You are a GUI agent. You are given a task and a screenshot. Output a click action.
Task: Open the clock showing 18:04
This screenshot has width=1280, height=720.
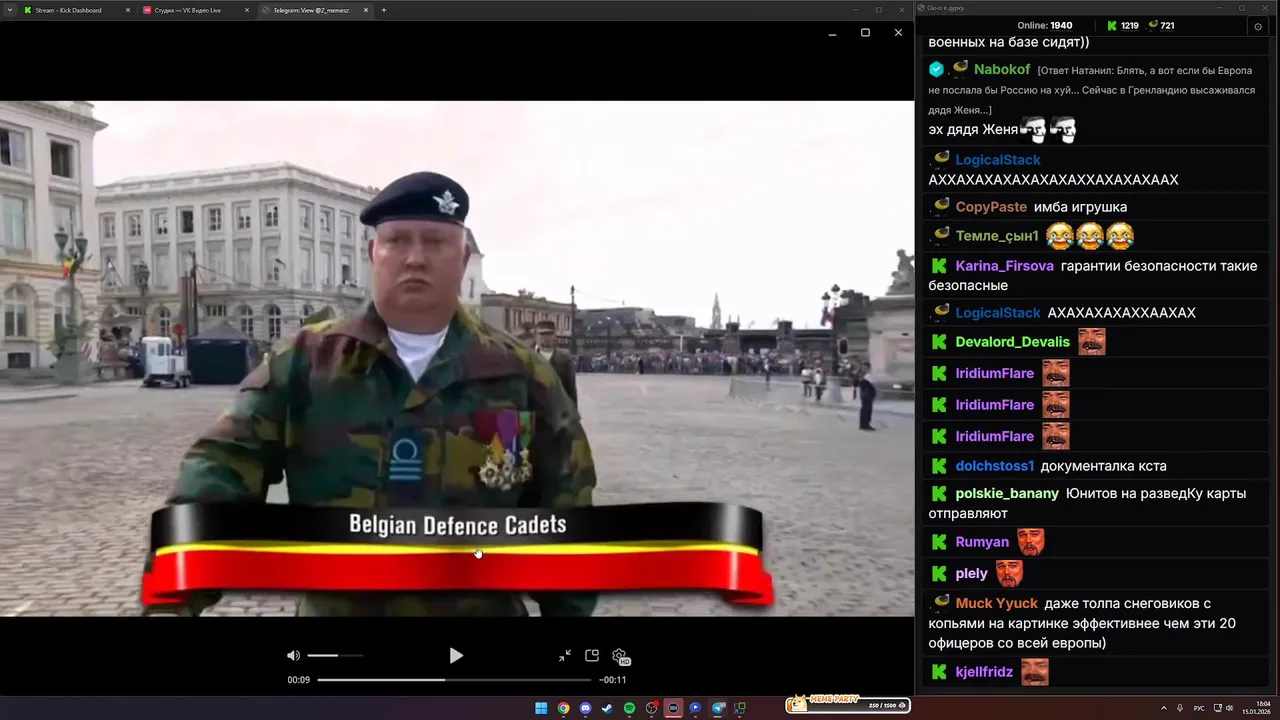pos(1256,708)
